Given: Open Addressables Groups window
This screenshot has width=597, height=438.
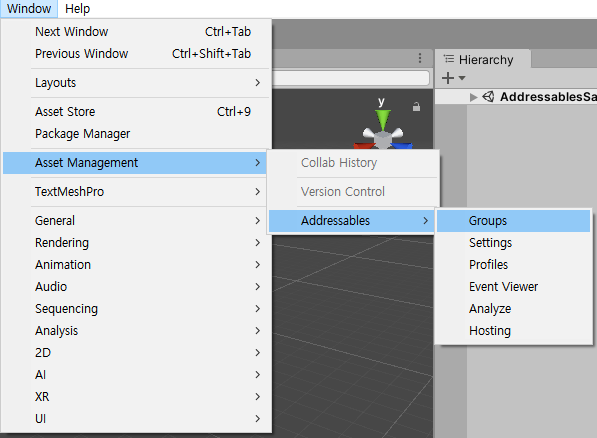Looking at the screenshot, I should pos(513,221).
